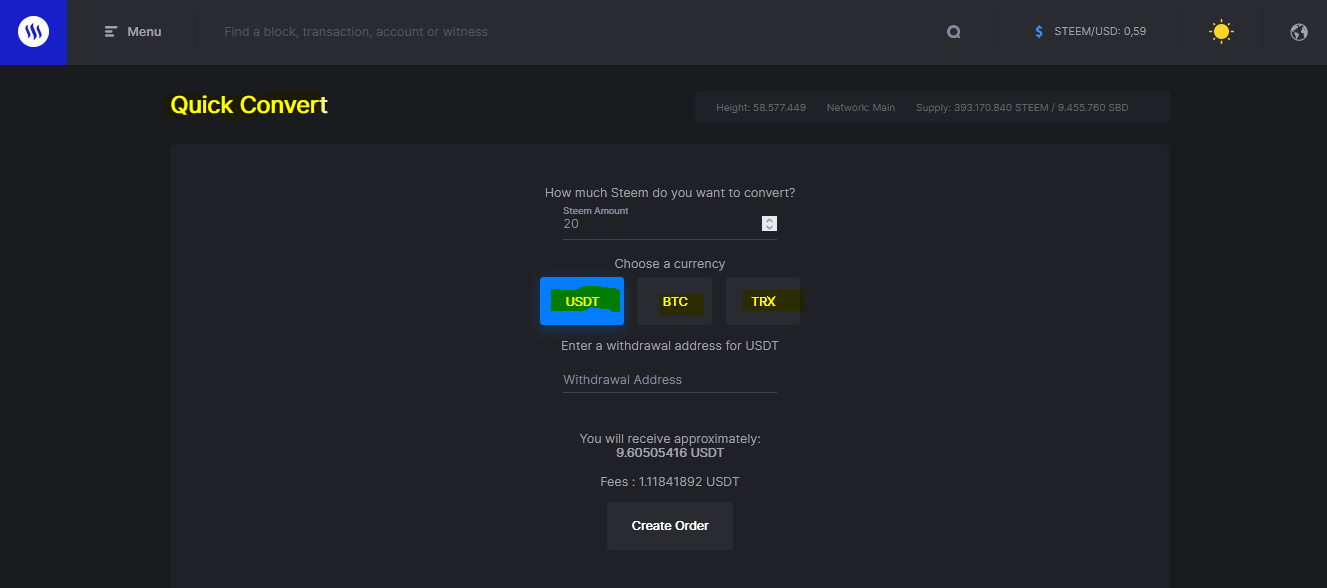This screenshot has height=588, width=1327.
Task: Select TRX as currency
Action: tap(763, 301)
